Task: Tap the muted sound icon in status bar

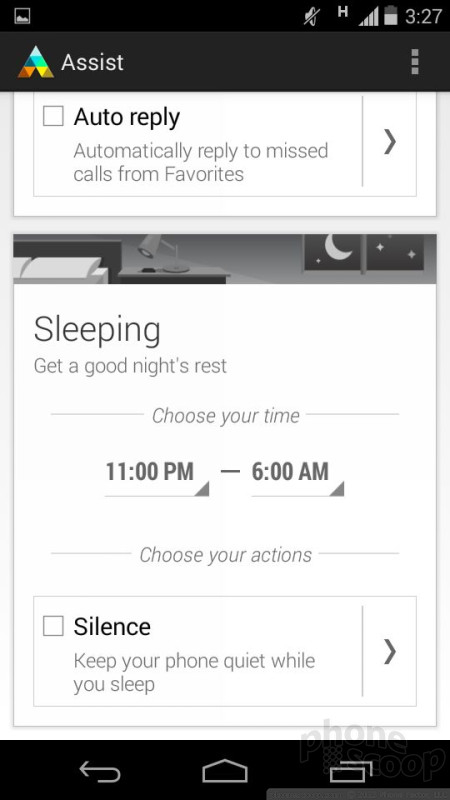Action: [312, 16]
